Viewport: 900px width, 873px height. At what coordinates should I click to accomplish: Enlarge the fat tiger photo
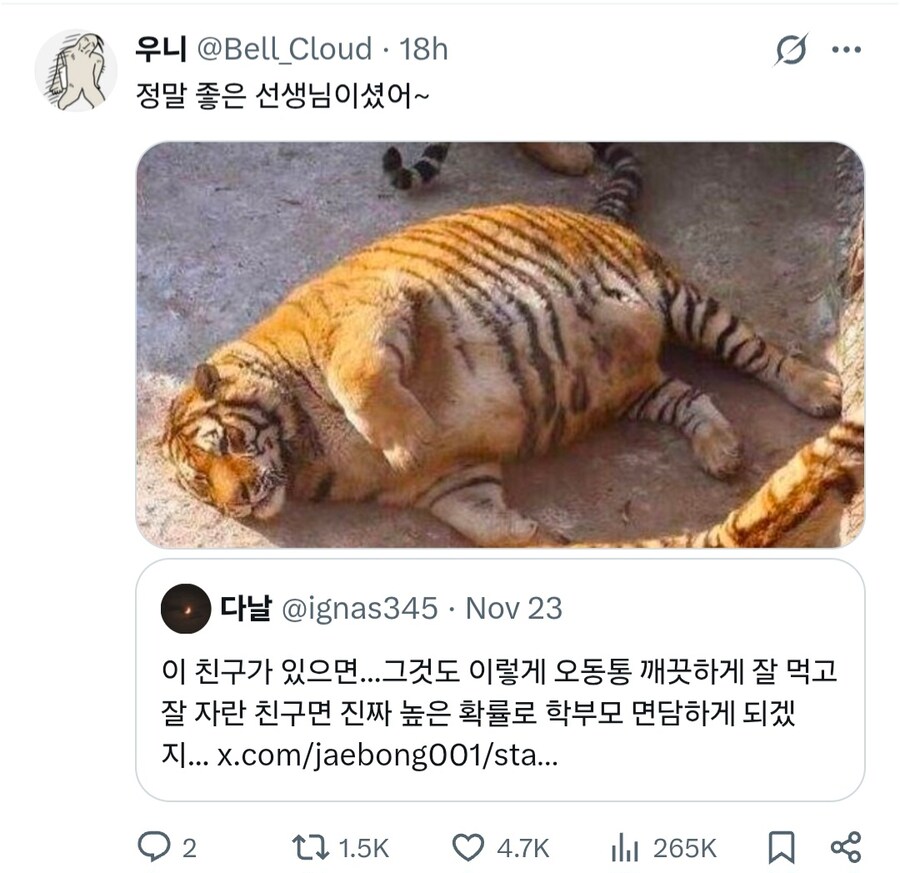point(499,344)
